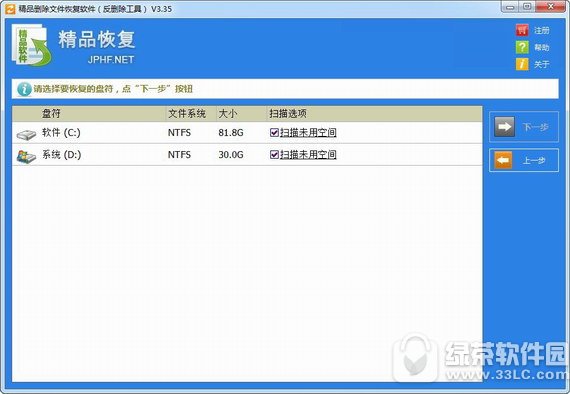The width and height of the screenshot is (570, 394).
Task: Click the blue info icon in hint bar
Action: tap(24, 89)
